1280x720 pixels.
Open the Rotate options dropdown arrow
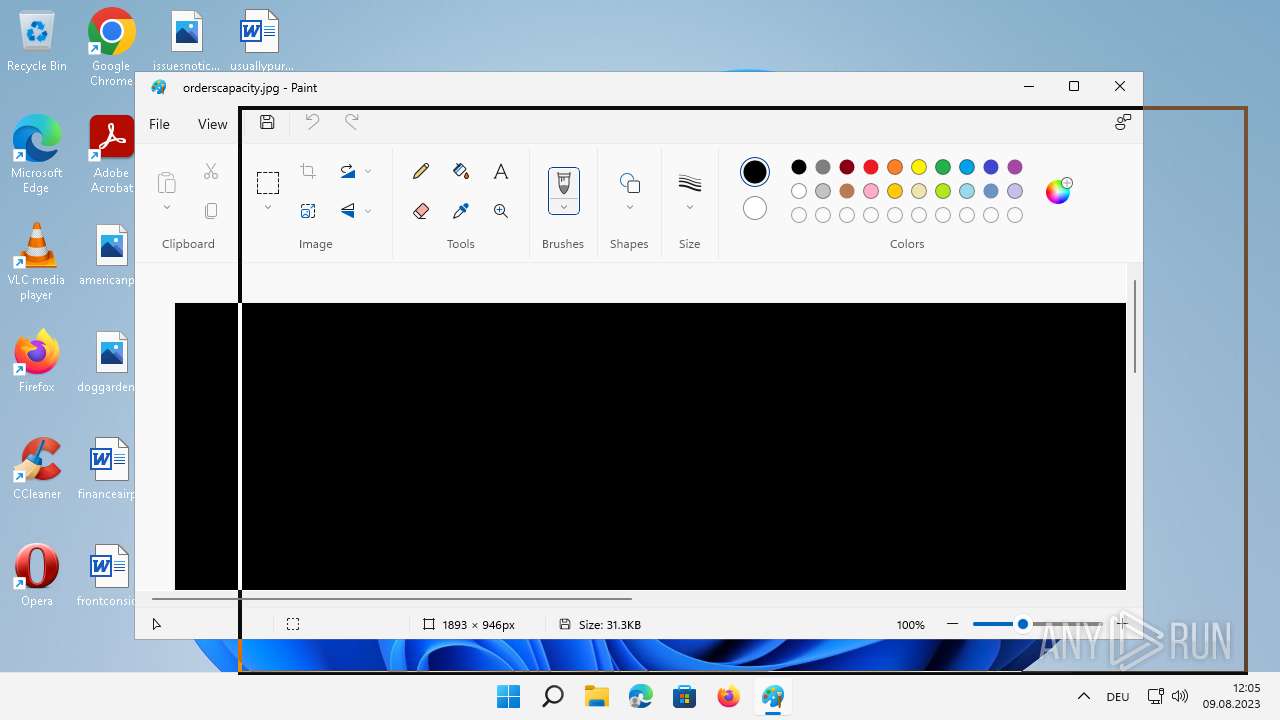(x=368, y=172)
